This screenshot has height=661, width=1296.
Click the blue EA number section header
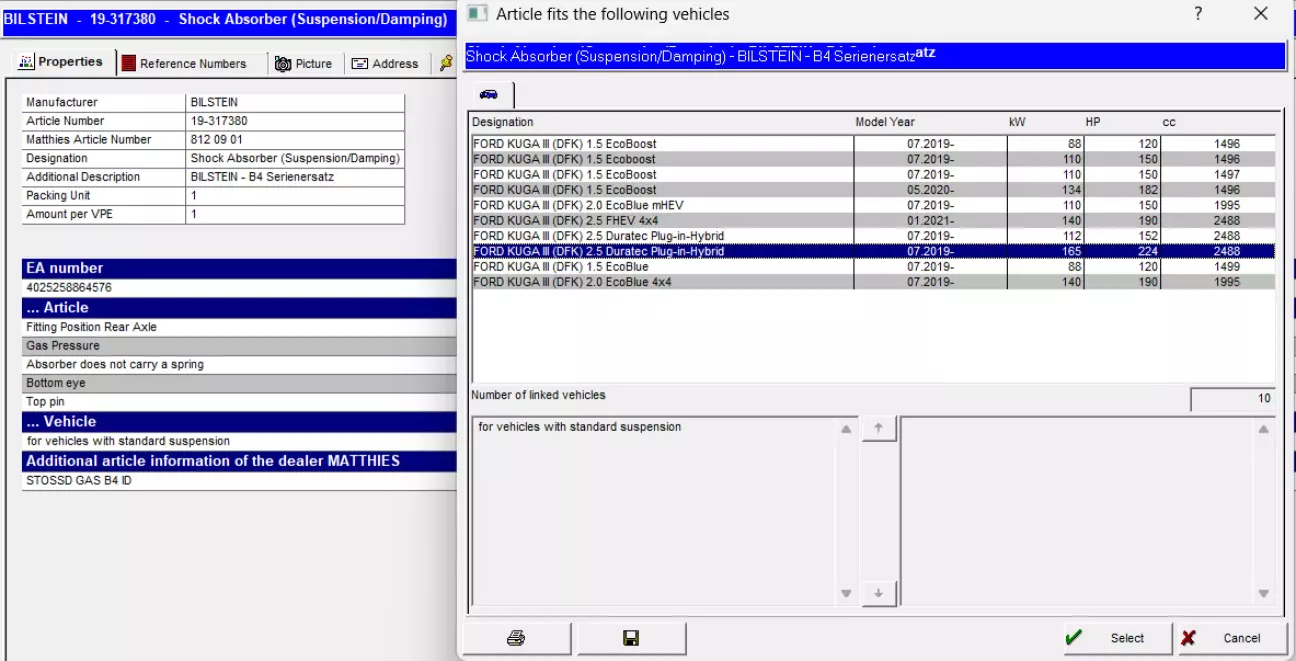click(239, 268)
